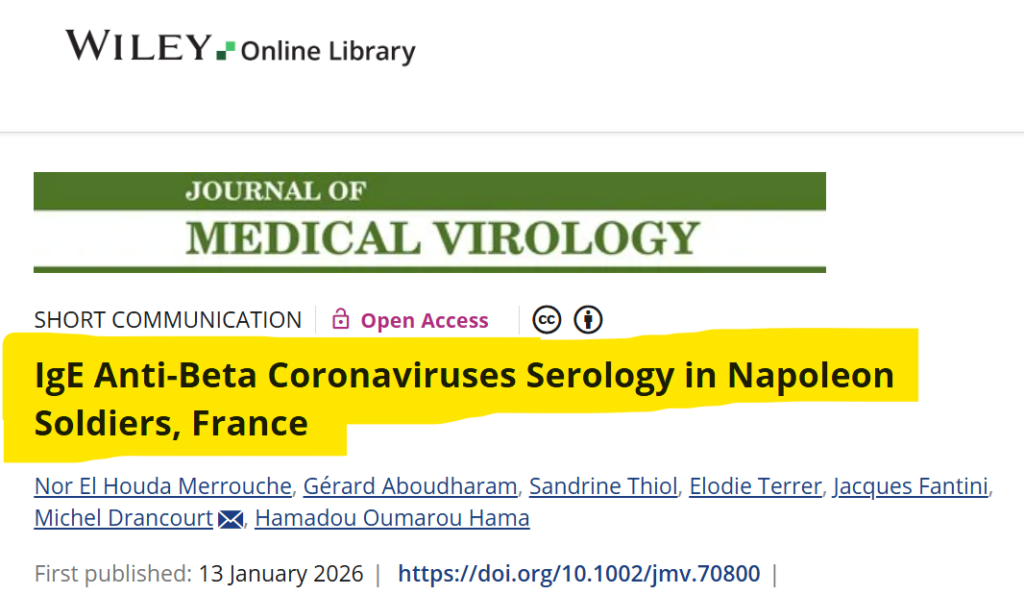Open author Nor El Houda Merrouche's profile
Screen dimensions: 1024x595
click(x=163, y=487)
